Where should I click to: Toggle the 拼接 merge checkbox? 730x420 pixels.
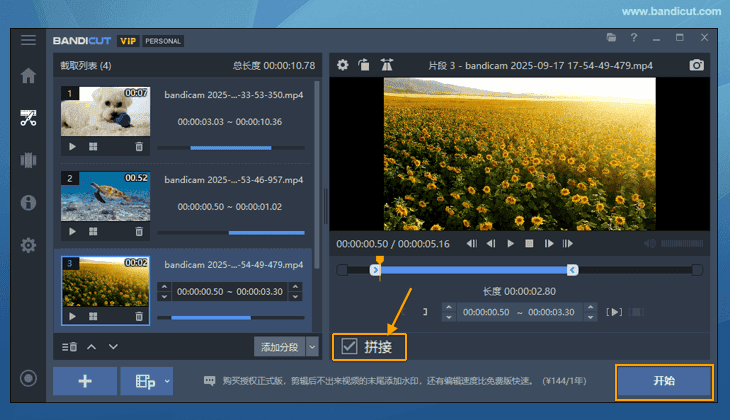click(349, 347)
